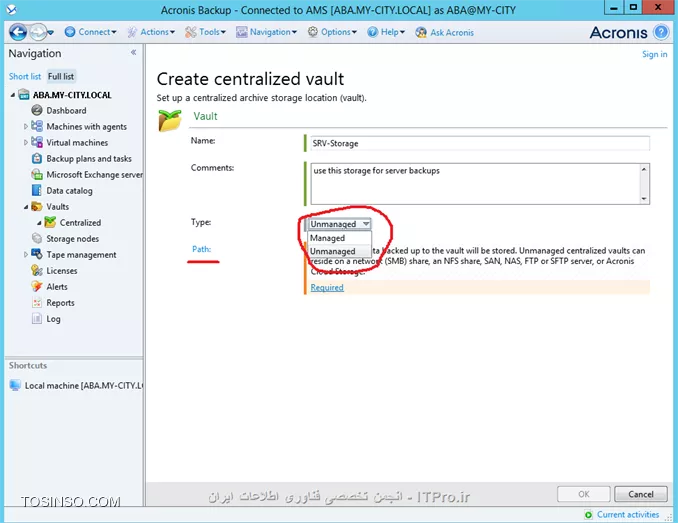Click Comments scrollbar down arrow

pyautogui.click(x=644, y=199)
